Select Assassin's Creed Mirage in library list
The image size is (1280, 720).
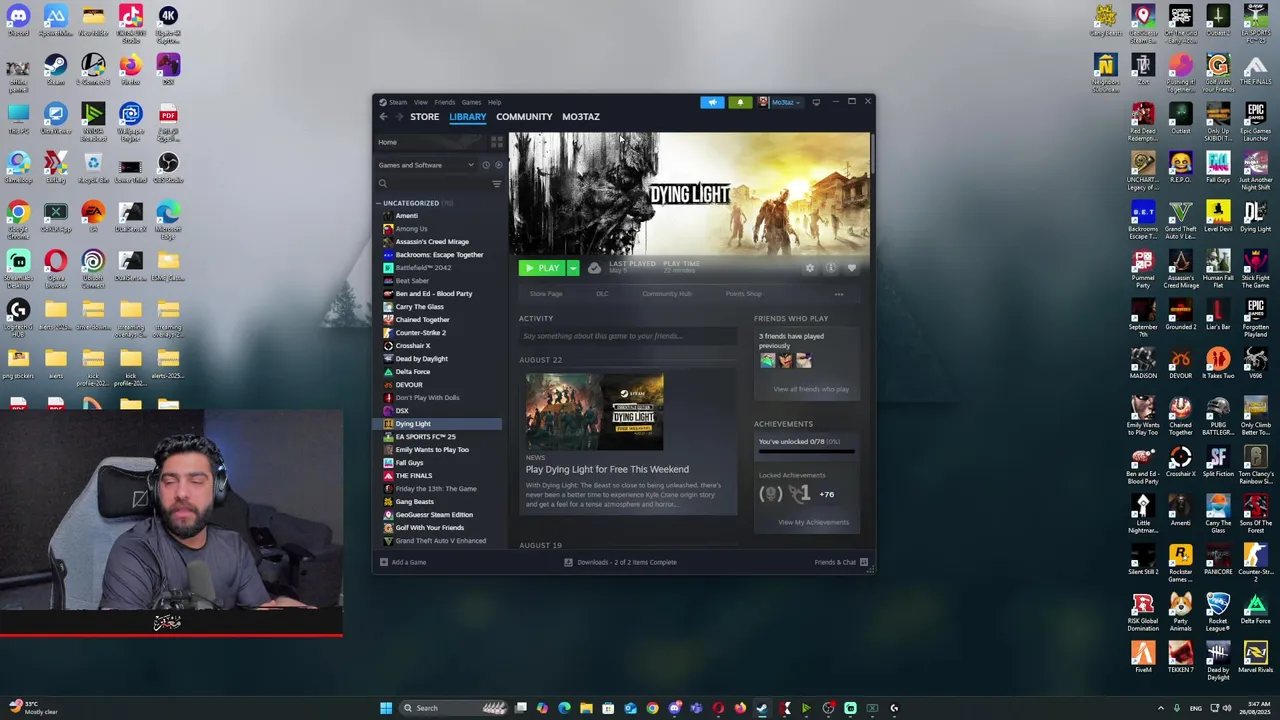tap(432, 242)
